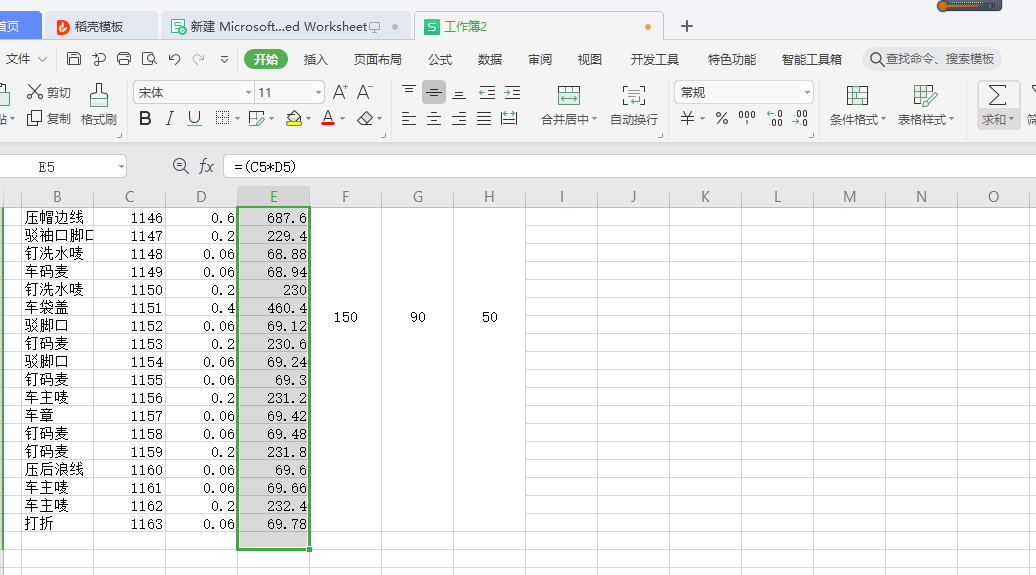Screen dimensions: 1036x575
Task: Click the cell borders icon
Action: pos(222,118)
